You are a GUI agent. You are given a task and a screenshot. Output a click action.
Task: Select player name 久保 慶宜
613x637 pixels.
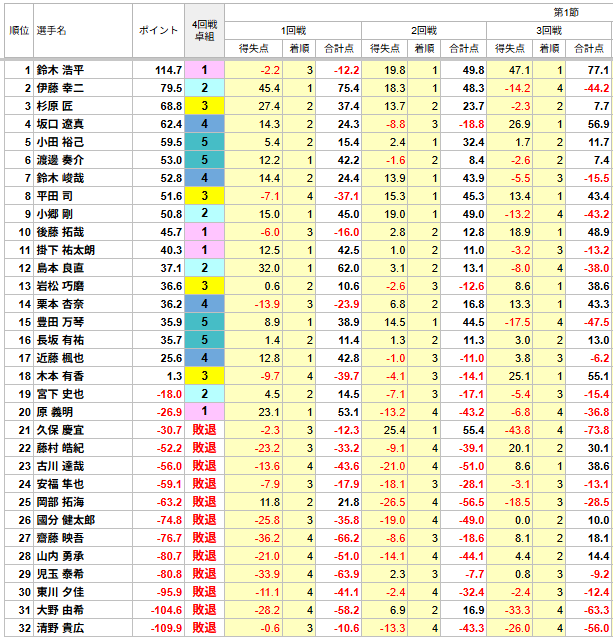pyautogui.click(x=60, y=430)
